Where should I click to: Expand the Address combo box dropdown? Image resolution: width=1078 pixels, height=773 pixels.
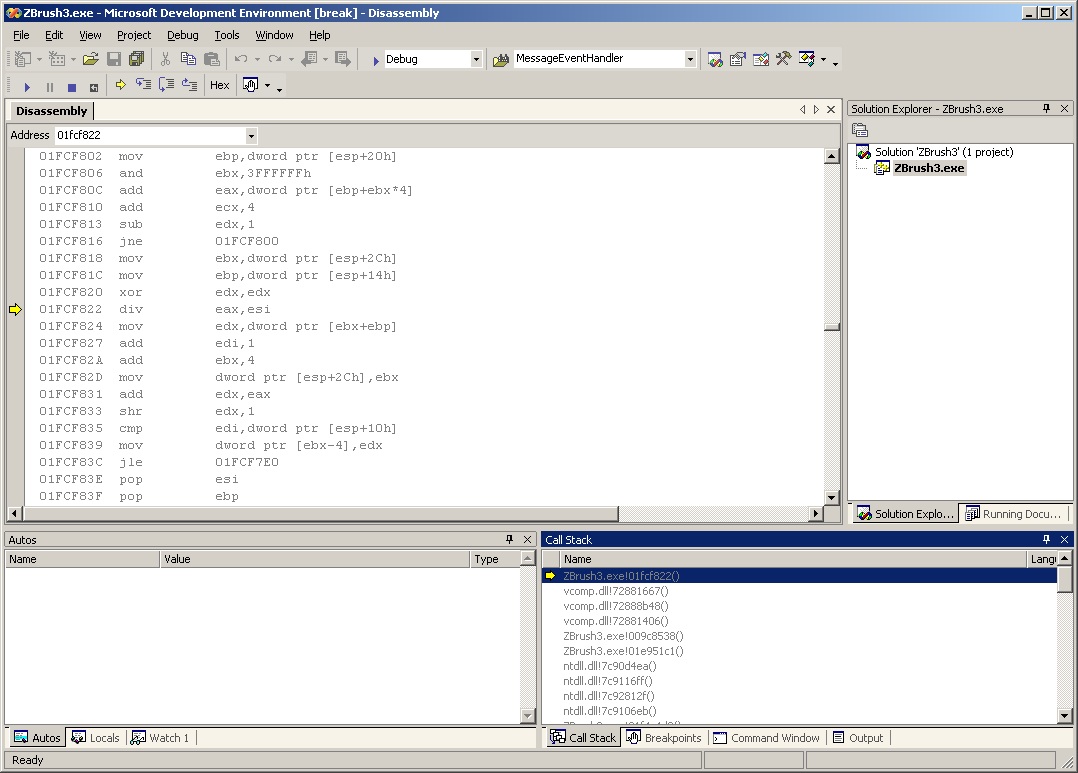pyautogui.click(x=251, y=136)
